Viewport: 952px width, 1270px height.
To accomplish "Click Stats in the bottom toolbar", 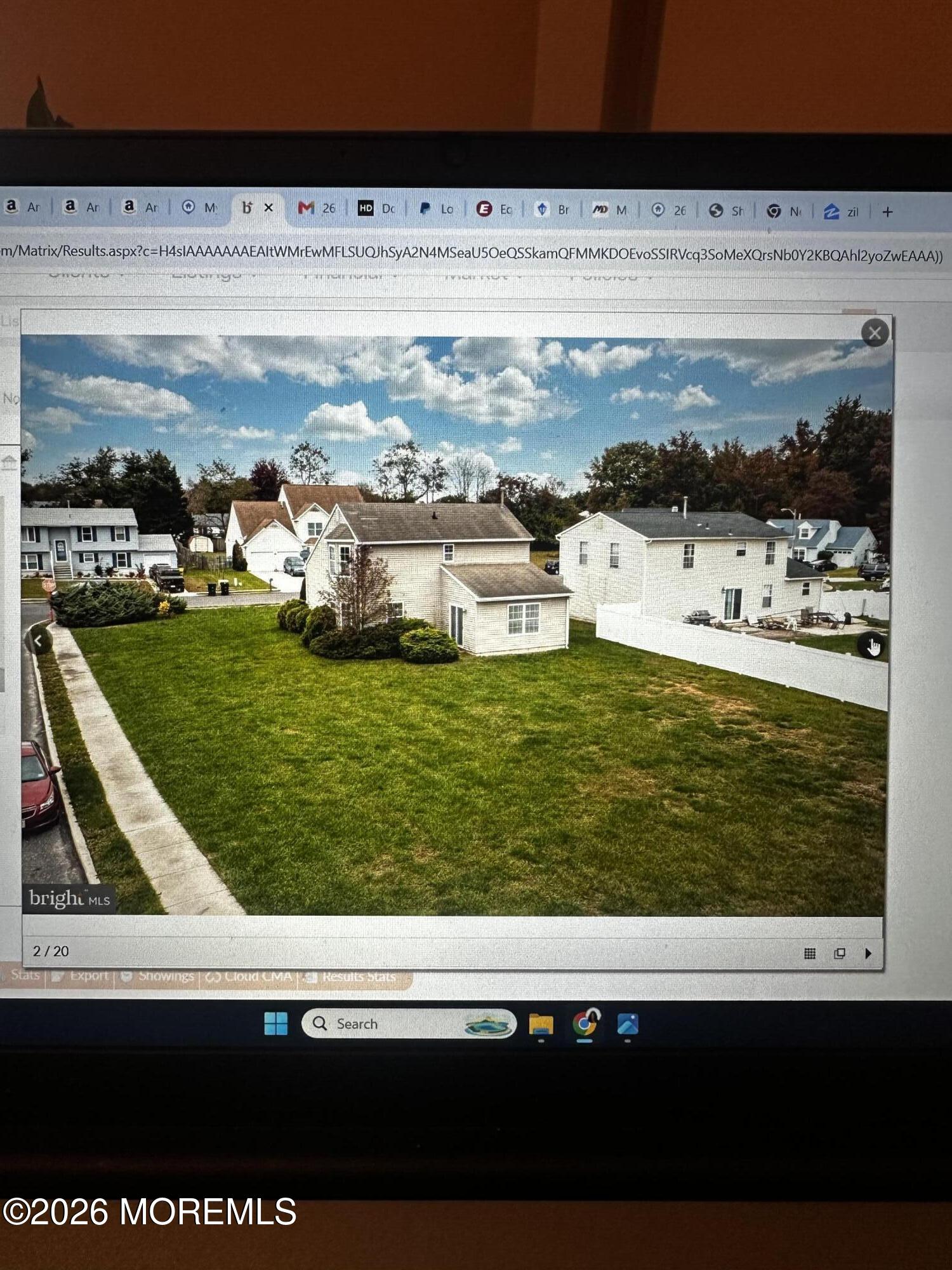I will pyautogui.click(x=22, y=975).
